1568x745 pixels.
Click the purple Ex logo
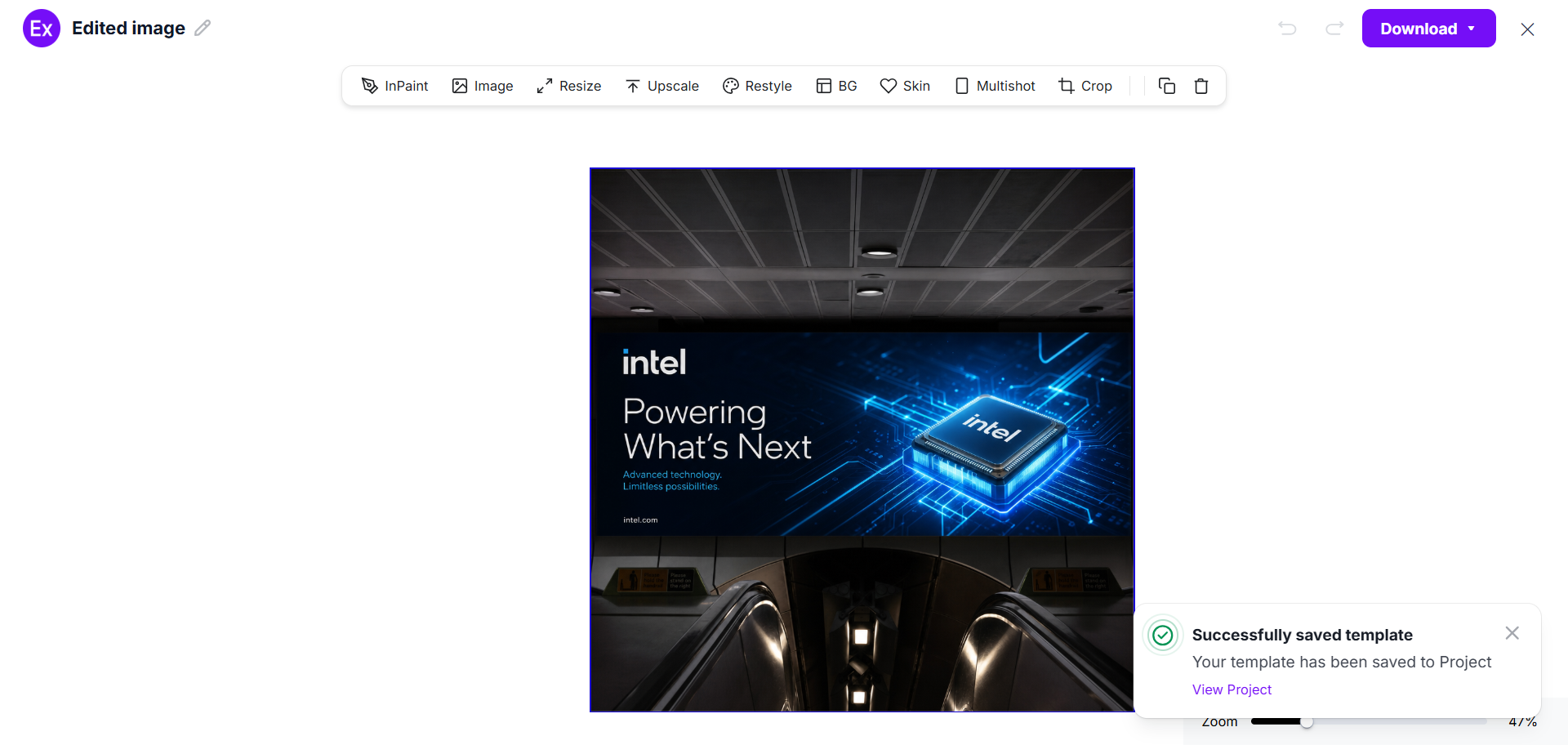(x=42, y=29)
